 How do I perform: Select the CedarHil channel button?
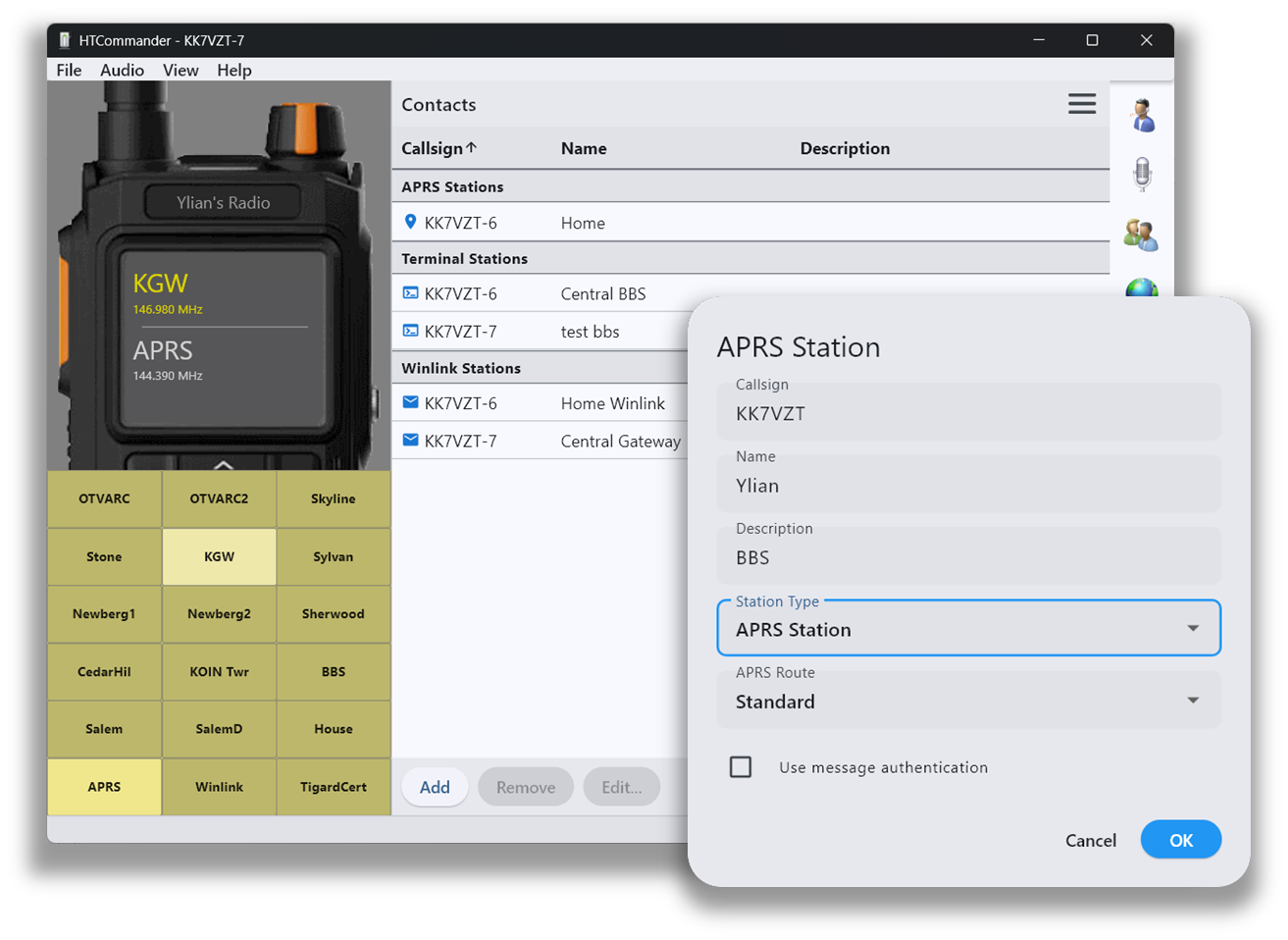point(104,671)
